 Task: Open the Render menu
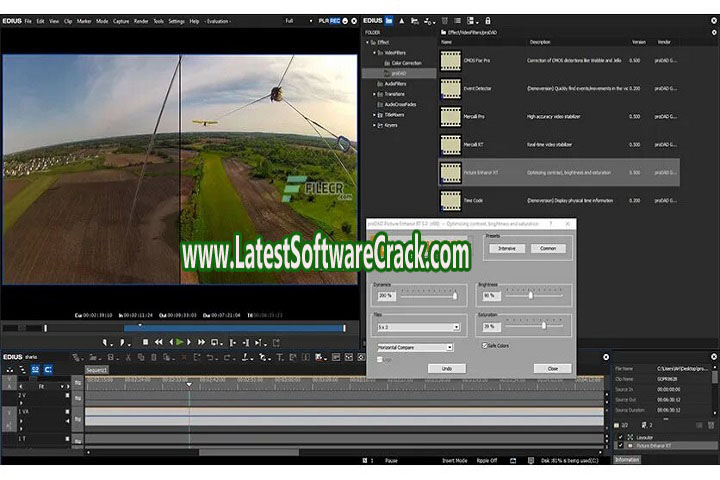[x=142, y=20]
